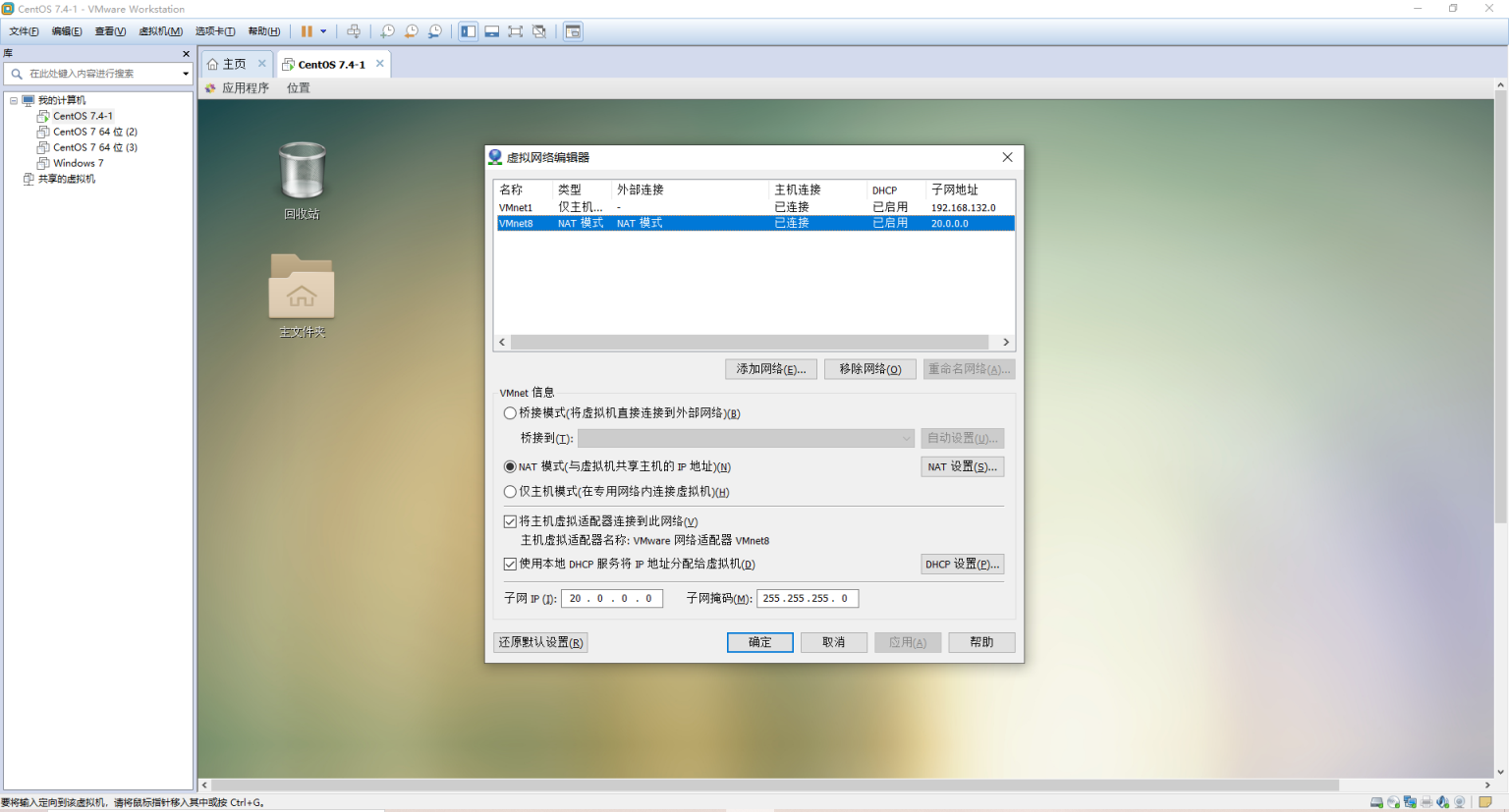Enter full screen mode via toolbar icon
The height and width of the screenshot is (812, 1509).
click(x=515, y=31)
